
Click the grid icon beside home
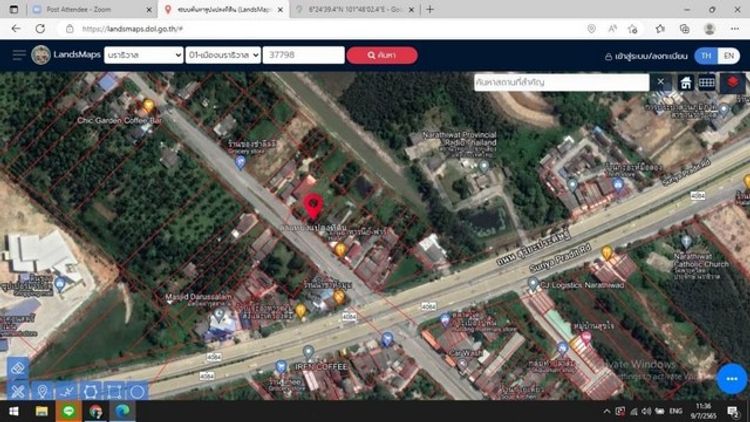click(707, 82)
